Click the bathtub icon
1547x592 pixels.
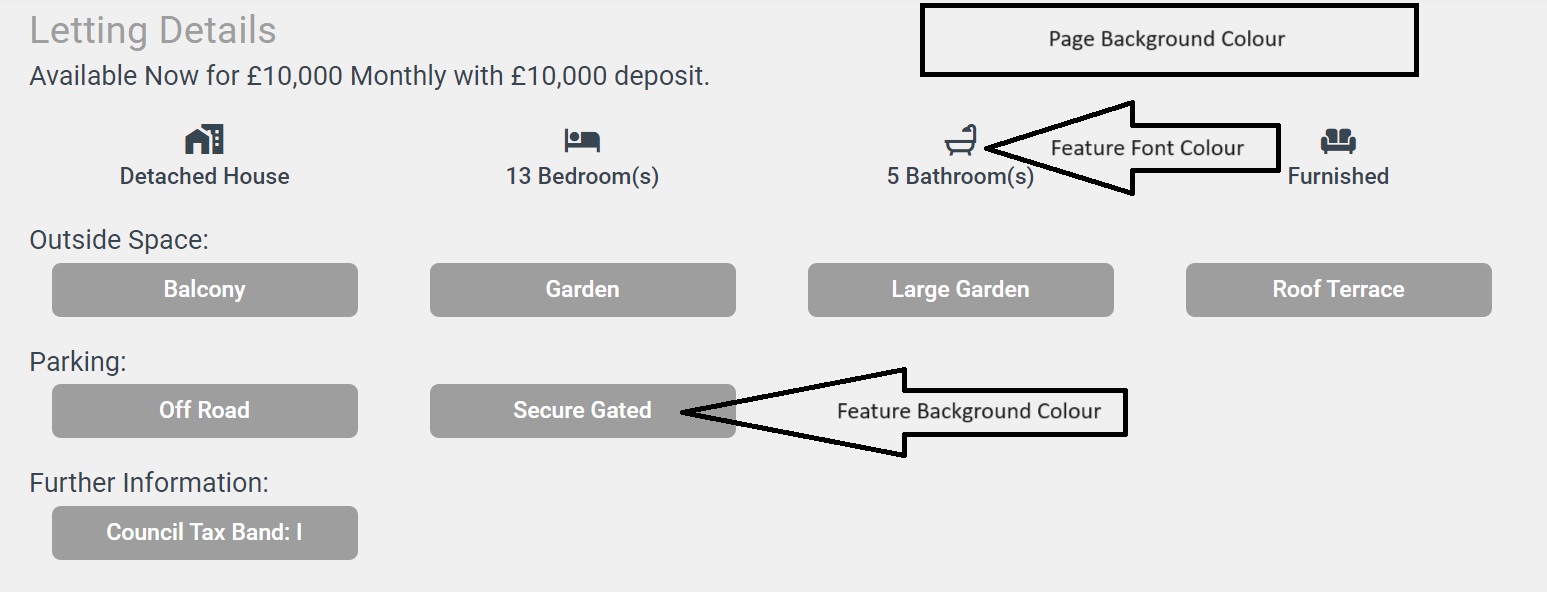click(x=960, y=140)
